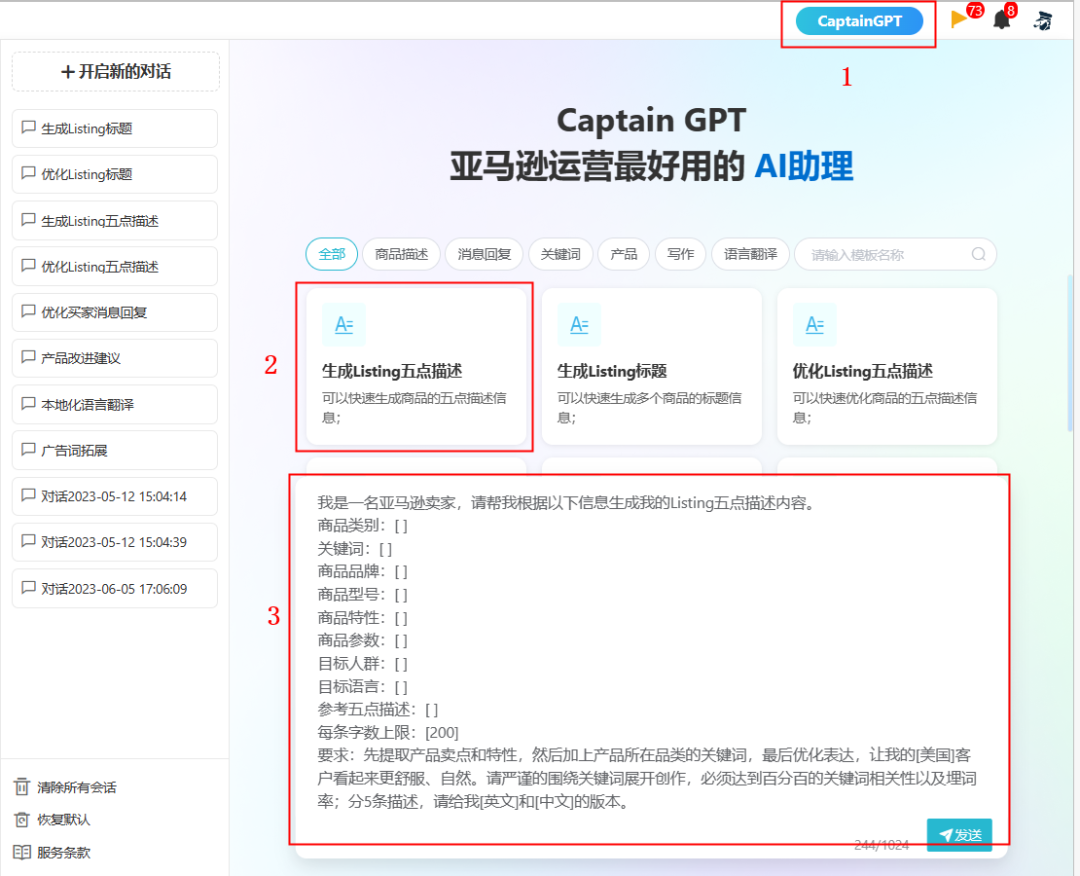Click chat icon beside 生成Listing标题 in sidebar
Viewport: 1080px width, 876px height.
28,127
